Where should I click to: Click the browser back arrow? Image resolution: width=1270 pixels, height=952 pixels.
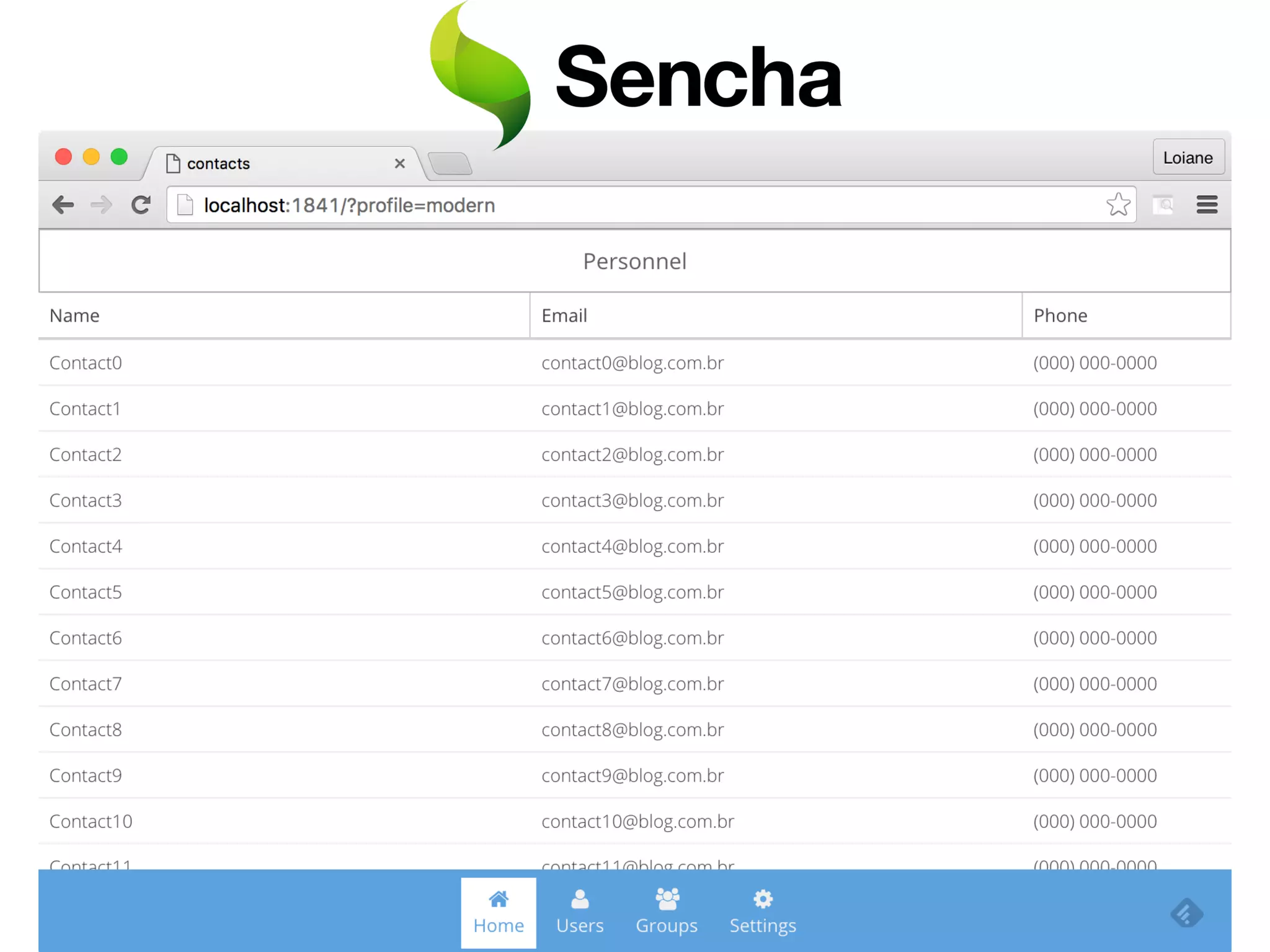click(x=63, y=205)
